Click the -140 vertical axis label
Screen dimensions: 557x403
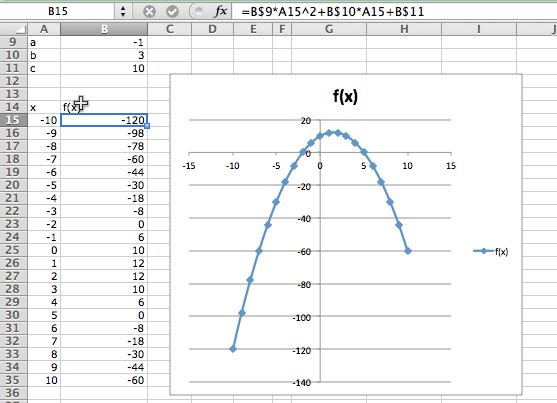301,383
